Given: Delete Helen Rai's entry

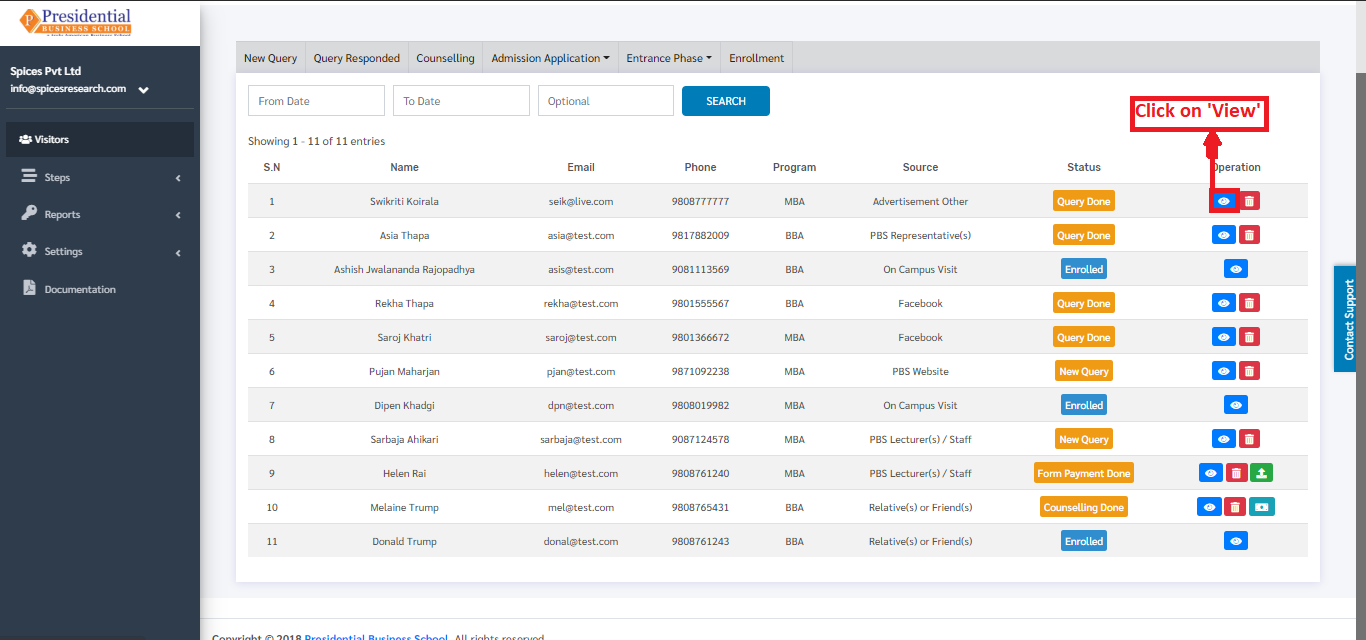Looking at the screenshot, I should (x=1237, y=473).
